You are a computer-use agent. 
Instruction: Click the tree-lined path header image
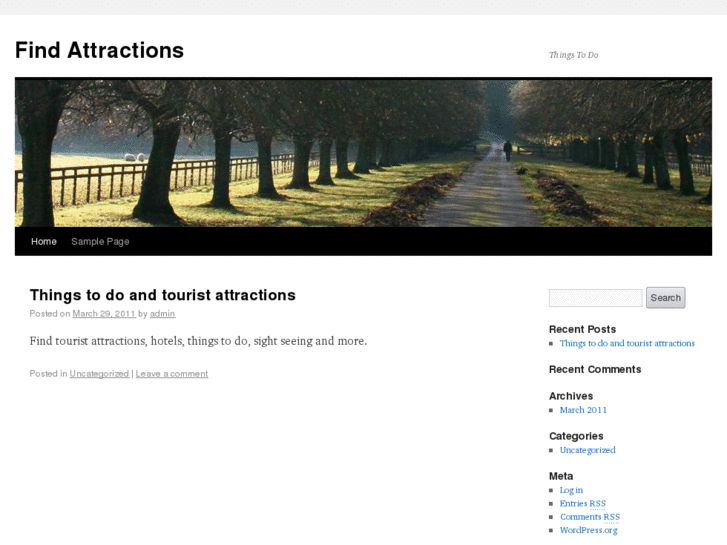tap(364, 153)
